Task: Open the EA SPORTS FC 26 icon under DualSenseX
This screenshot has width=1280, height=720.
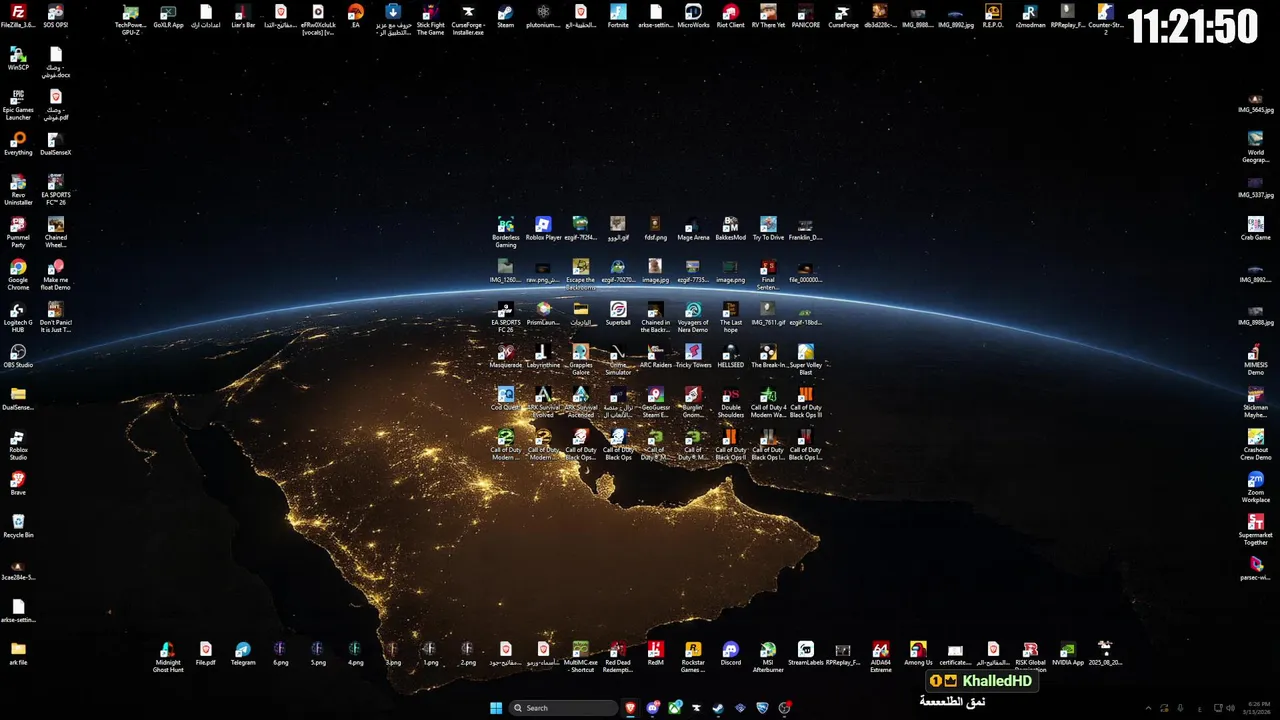Action: [x=56, y=189]
